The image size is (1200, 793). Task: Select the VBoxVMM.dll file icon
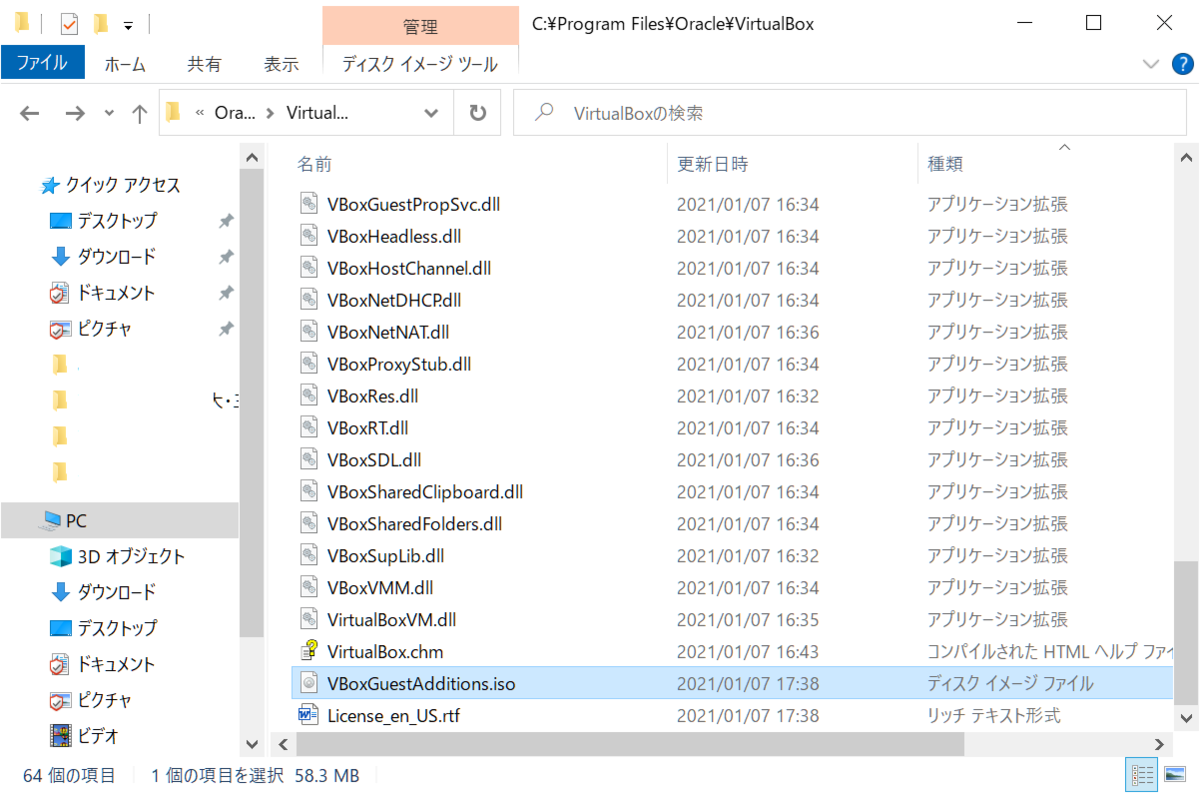pyautogui.click(x=309, y=588)
